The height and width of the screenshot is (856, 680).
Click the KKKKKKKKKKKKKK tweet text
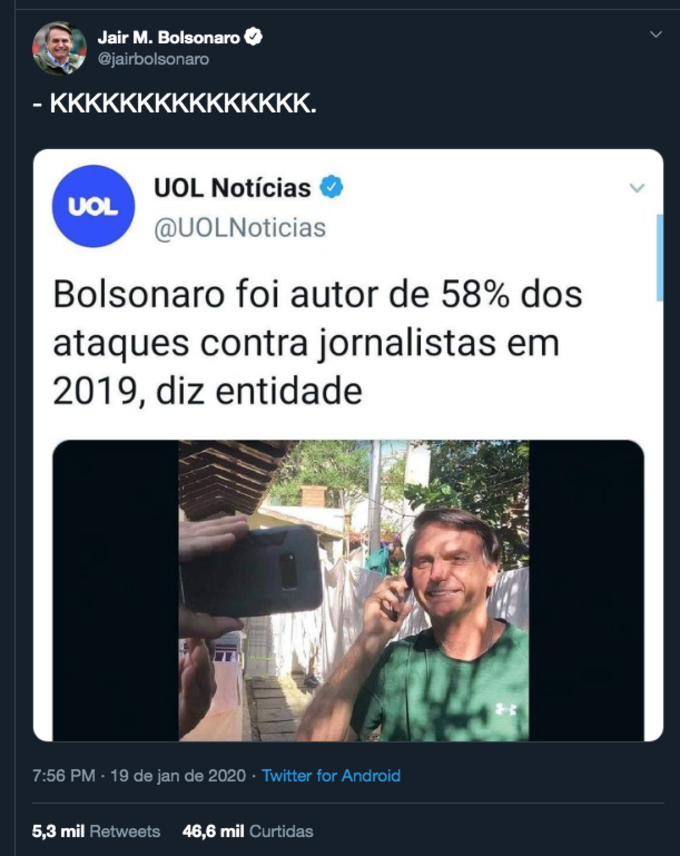point(175,104)
